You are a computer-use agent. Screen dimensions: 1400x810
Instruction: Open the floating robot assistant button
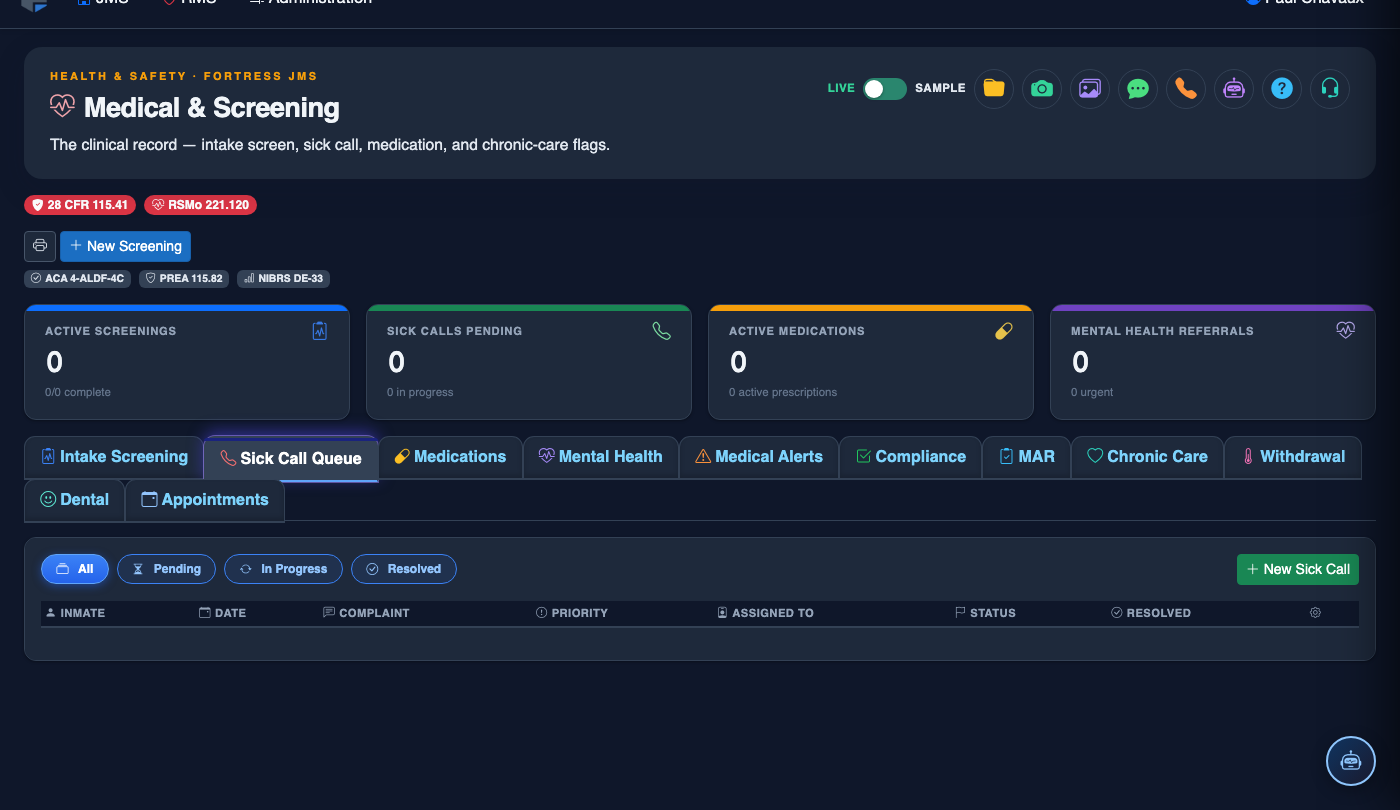tap(1351, 761)
